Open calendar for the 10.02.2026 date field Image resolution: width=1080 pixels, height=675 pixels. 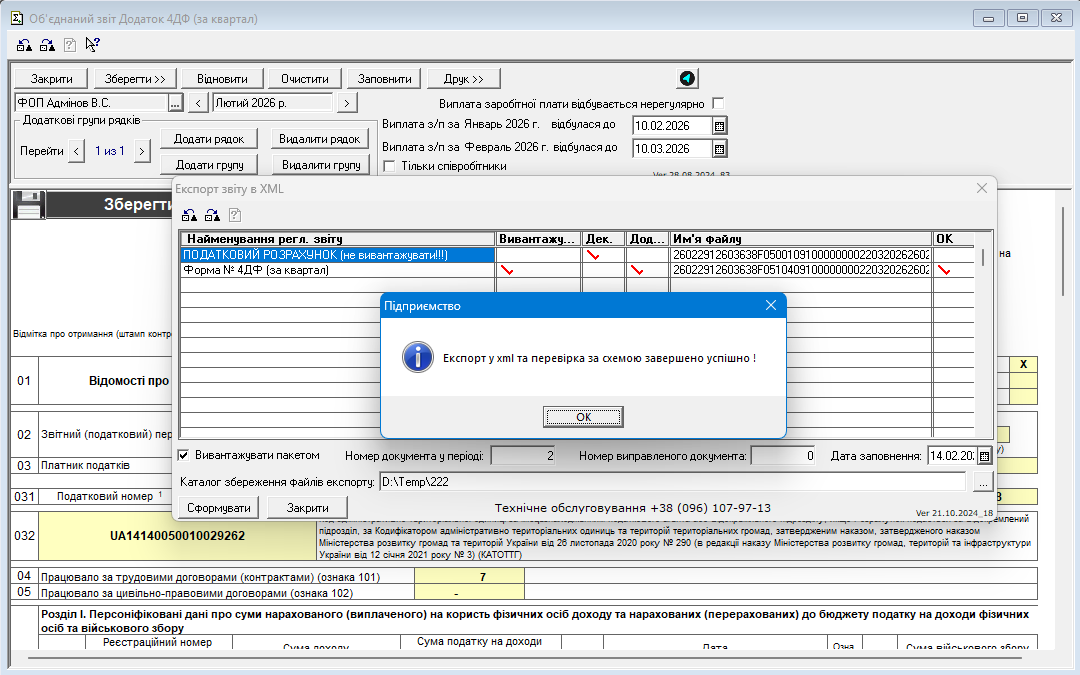[x=719, y=125]
